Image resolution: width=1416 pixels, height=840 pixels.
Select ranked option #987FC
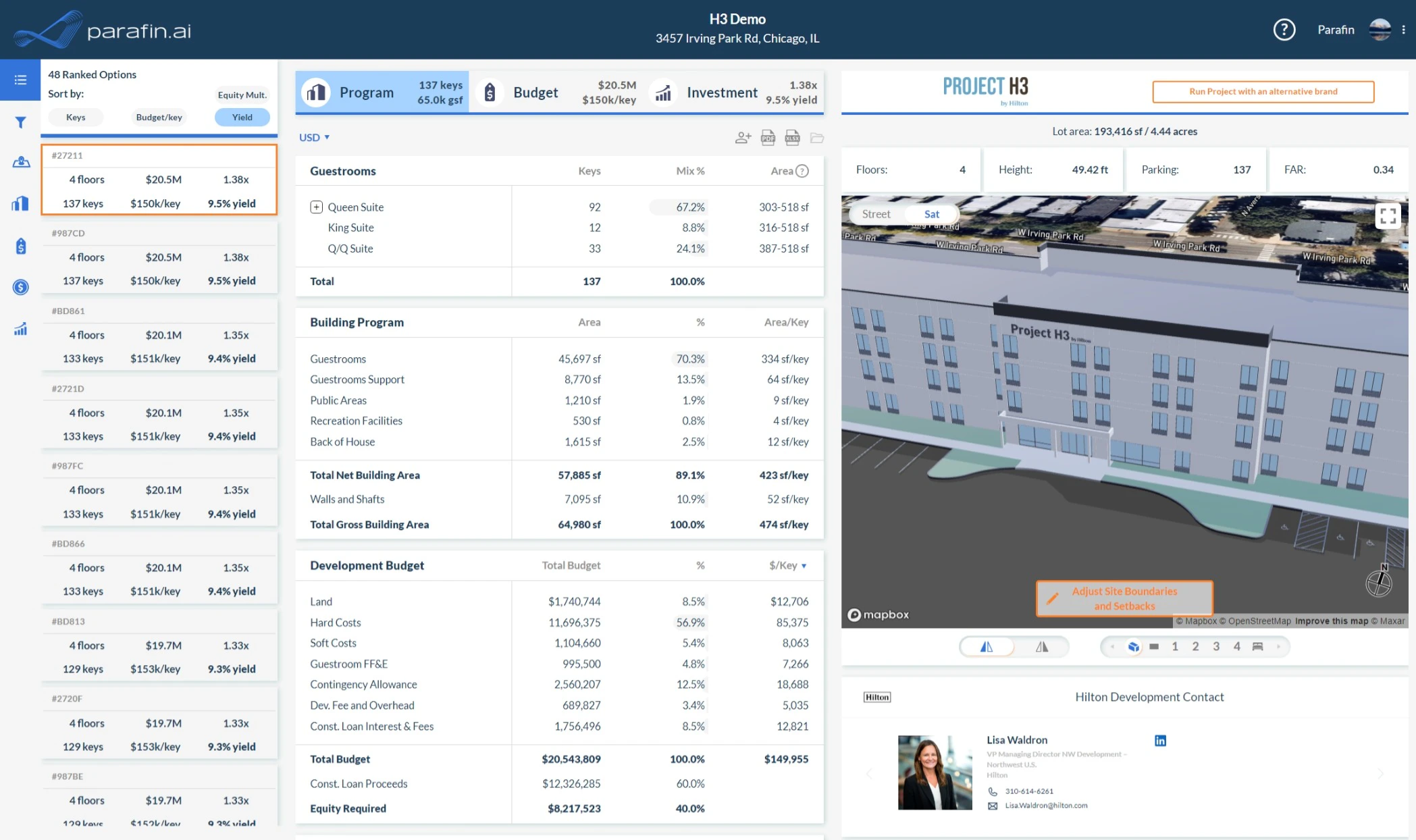pyautogui.click(x=159, y=490)
